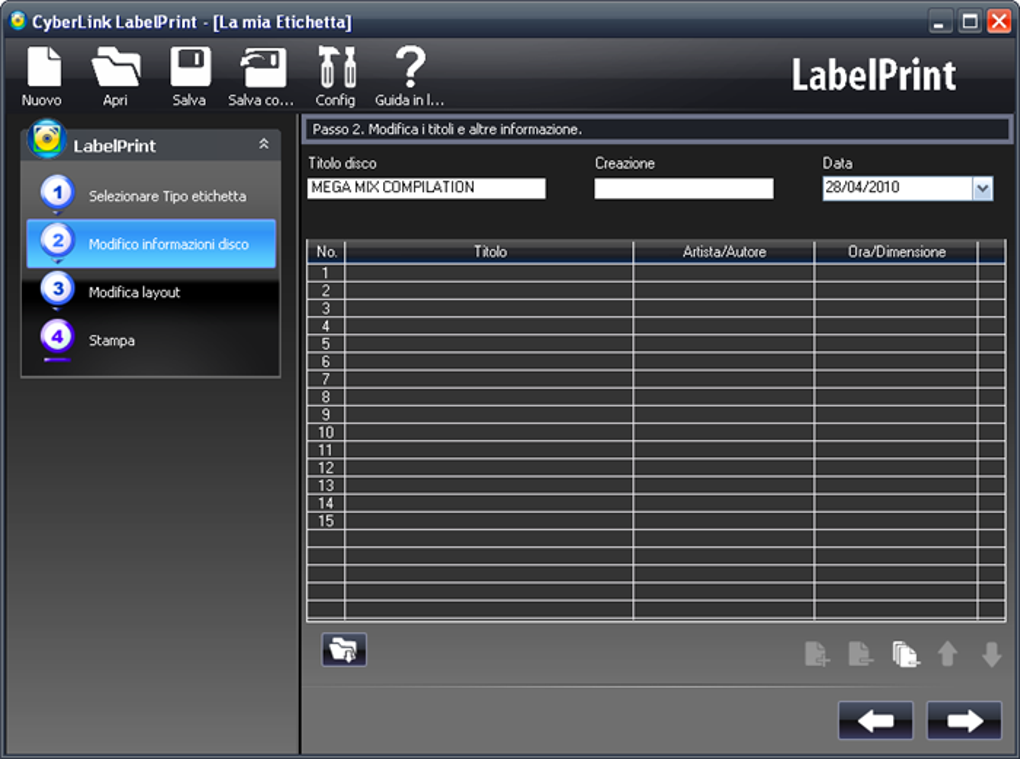This screenshot has height=759, width=1020.
Task: Open the Data date dropdown arrow
Action: pos(982,189)
